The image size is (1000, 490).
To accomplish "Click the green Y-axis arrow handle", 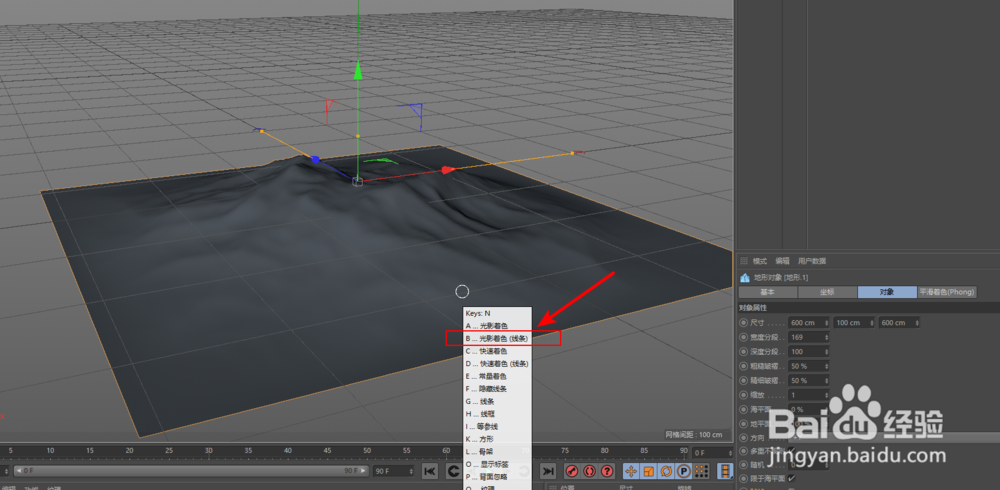I will [x=358, y=70].
